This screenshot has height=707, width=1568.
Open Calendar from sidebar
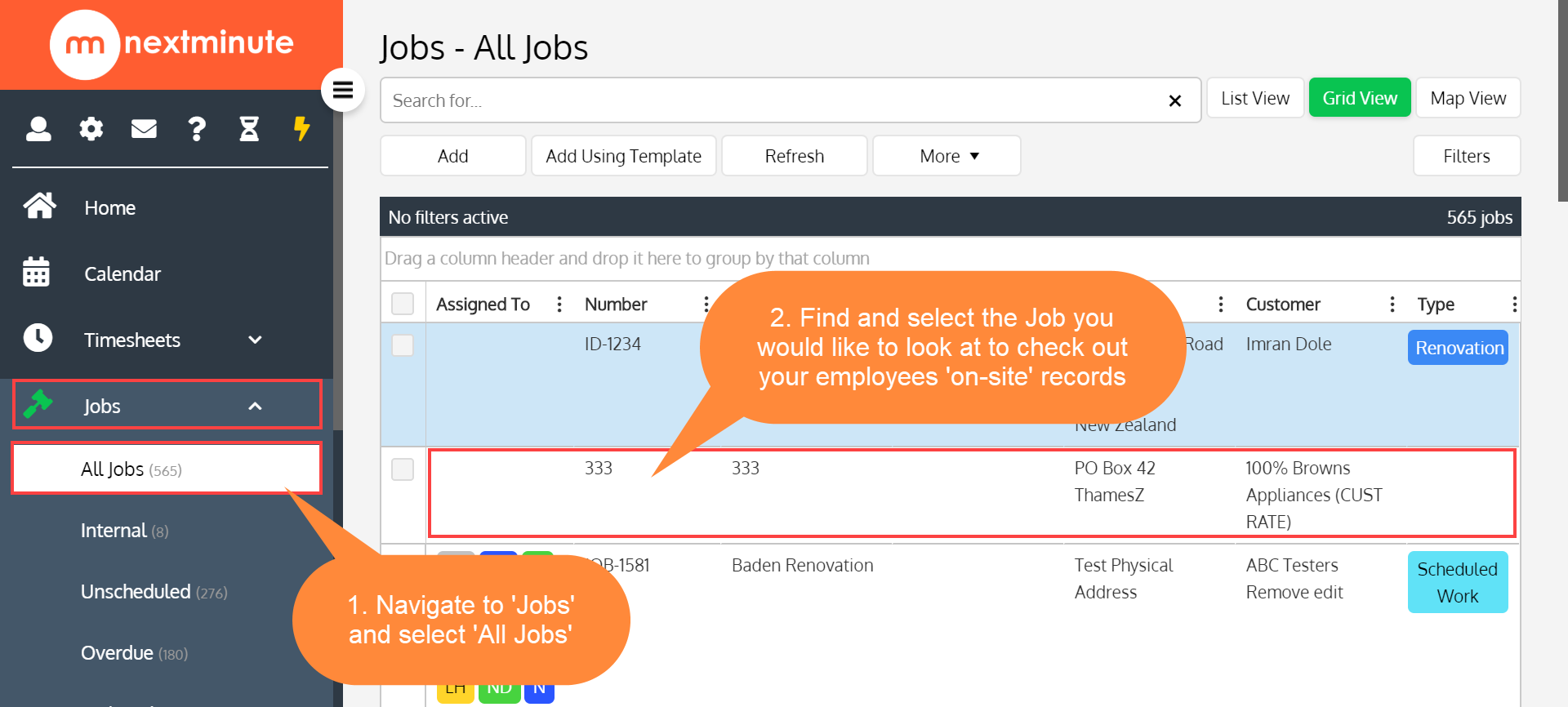(x=122, y=274)
